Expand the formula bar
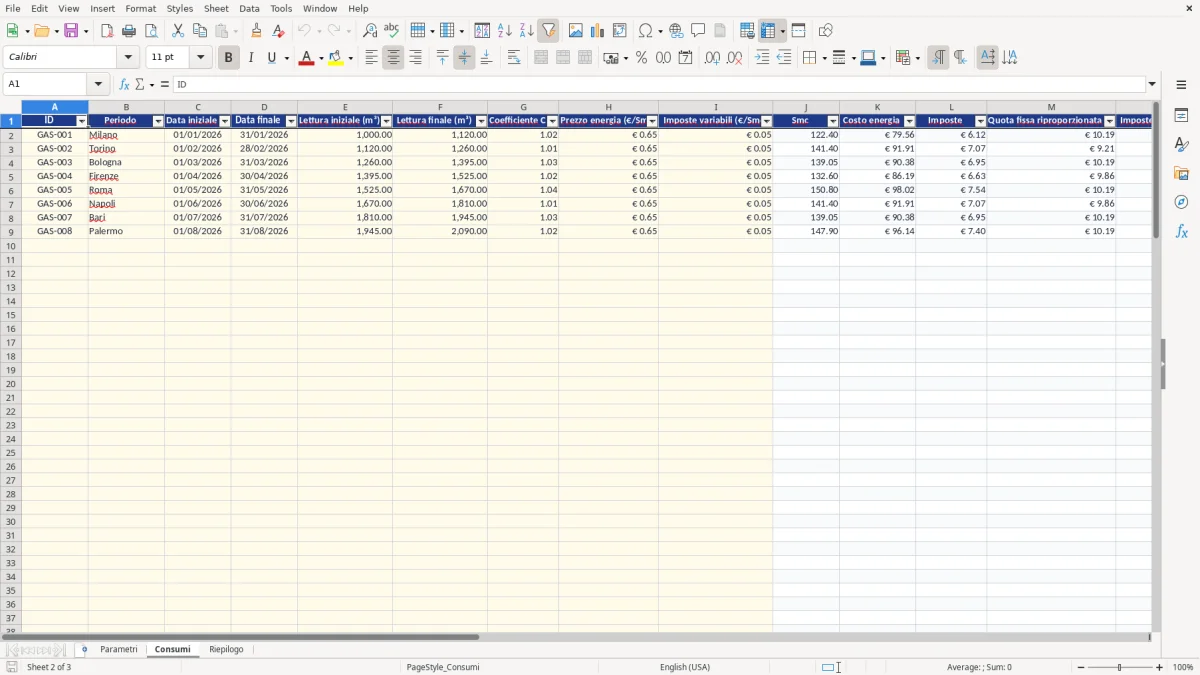The image size is (1200, 675). (x=1152, y=85)
